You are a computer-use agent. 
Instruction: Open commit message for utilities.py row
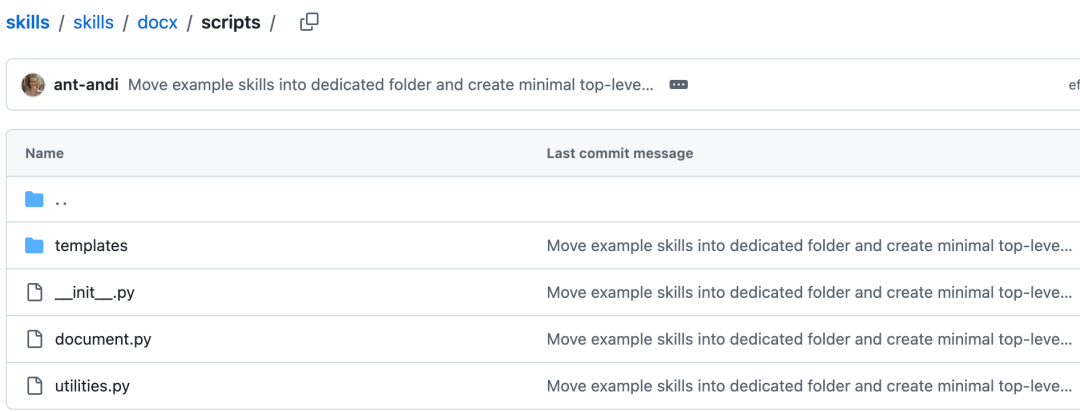(809, 386)
